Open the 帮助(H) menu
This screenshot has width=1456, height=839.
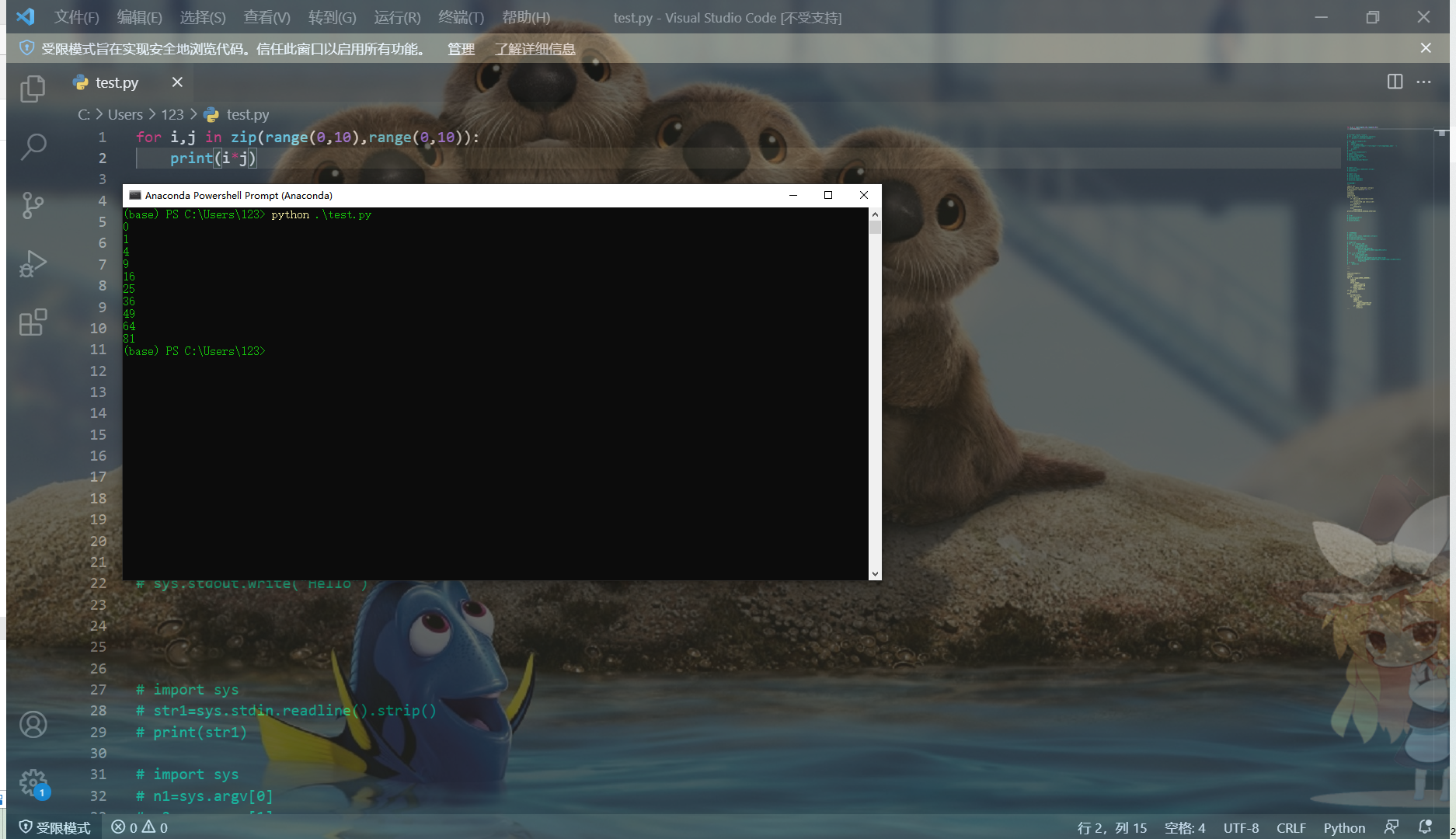(526, 17)
